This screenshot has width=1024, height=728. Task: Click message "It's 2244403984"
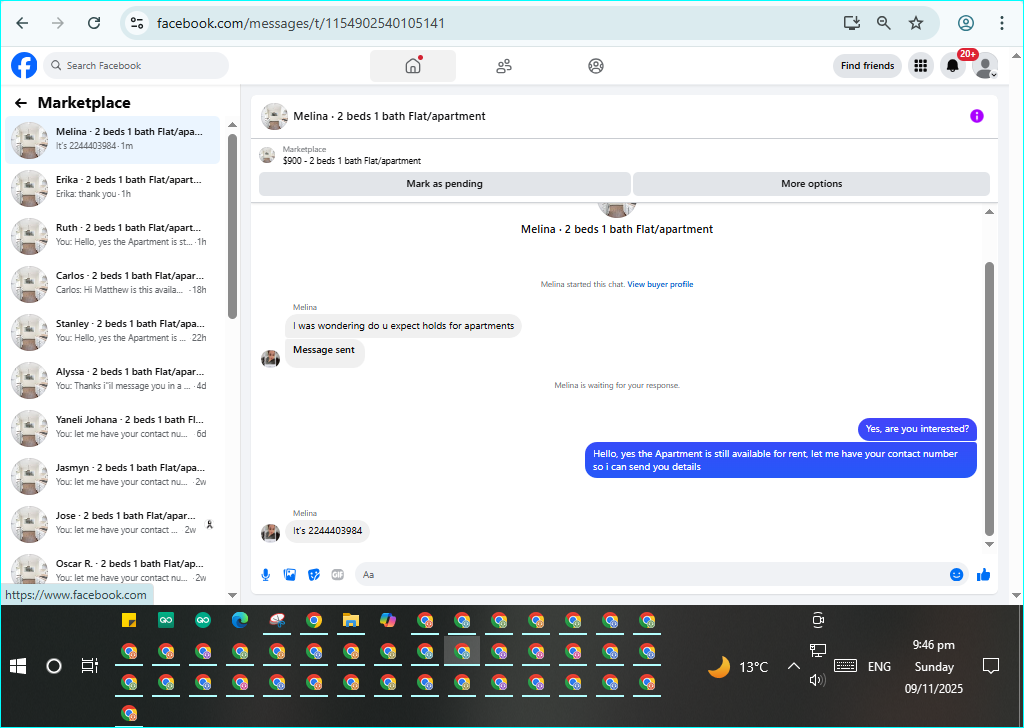point(327,531)
